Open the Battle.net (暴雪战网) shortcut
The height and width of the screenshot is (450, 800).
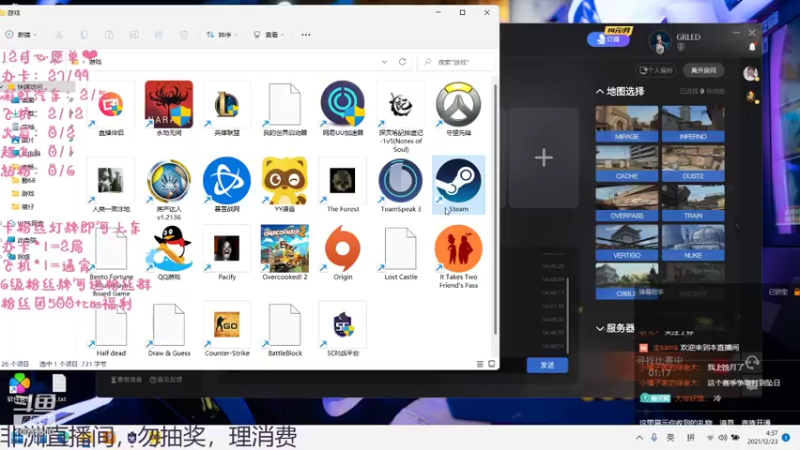[227, 185]
